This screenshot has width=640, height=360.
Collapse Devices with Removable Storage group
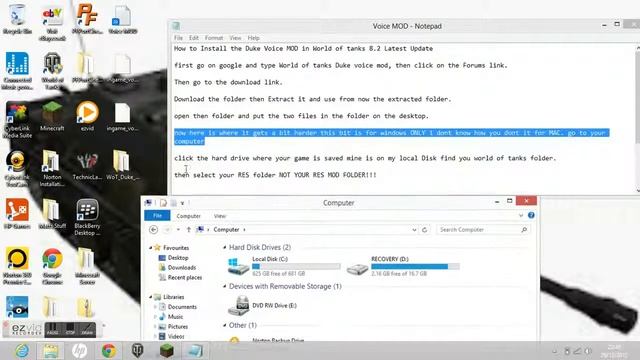(x=224, y=287)
